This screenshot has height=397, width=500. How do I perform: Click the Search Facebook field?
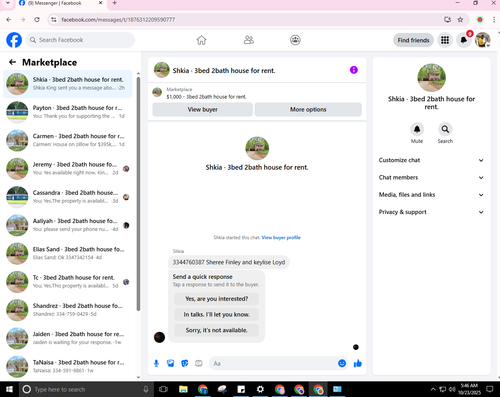pyautogui.click(x=80, y=40)
